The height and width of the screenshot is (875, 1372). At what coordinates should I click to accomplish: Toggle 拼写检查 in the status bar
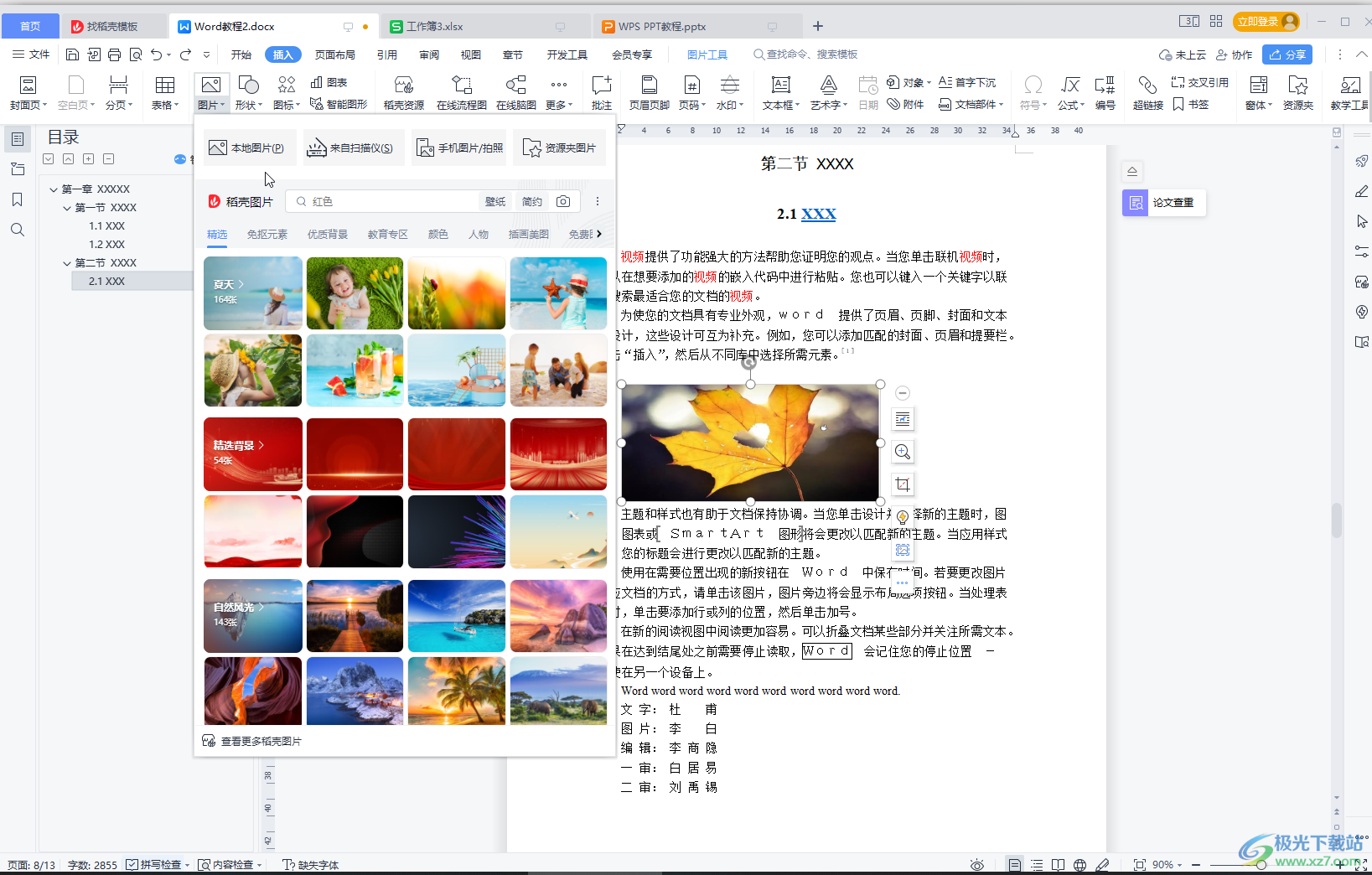coord(158,864)
